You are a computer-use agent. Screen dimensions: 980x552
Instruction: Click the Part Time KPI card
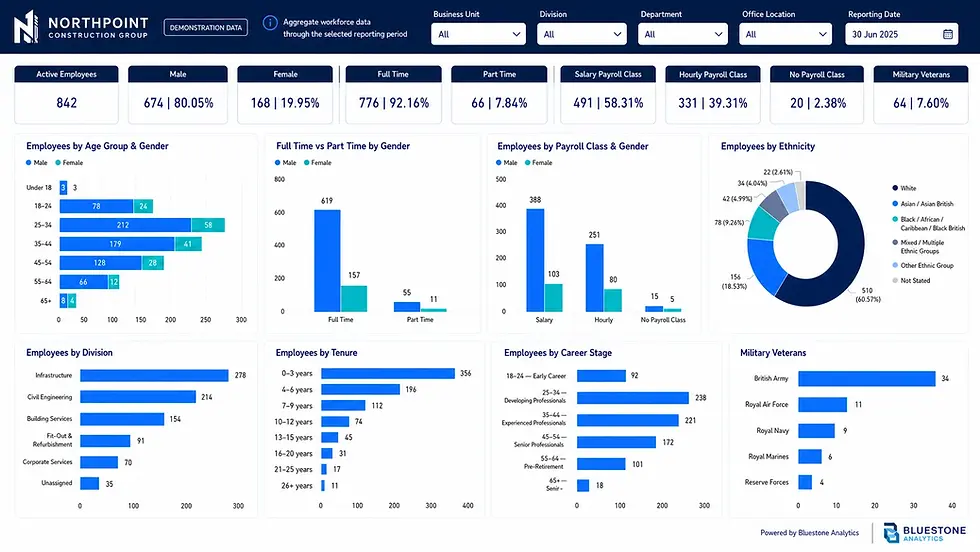click(x=499, y=94)
